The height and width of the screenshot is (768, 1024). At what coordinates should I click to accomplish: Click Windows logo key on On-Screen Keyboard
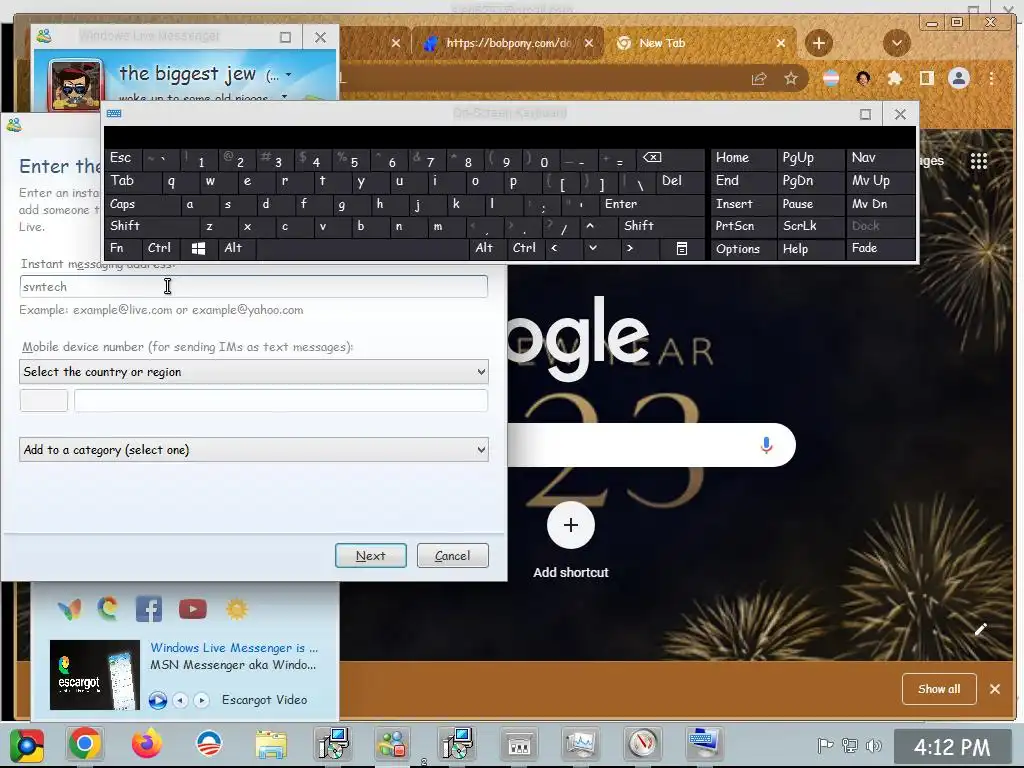click(199, 248)
